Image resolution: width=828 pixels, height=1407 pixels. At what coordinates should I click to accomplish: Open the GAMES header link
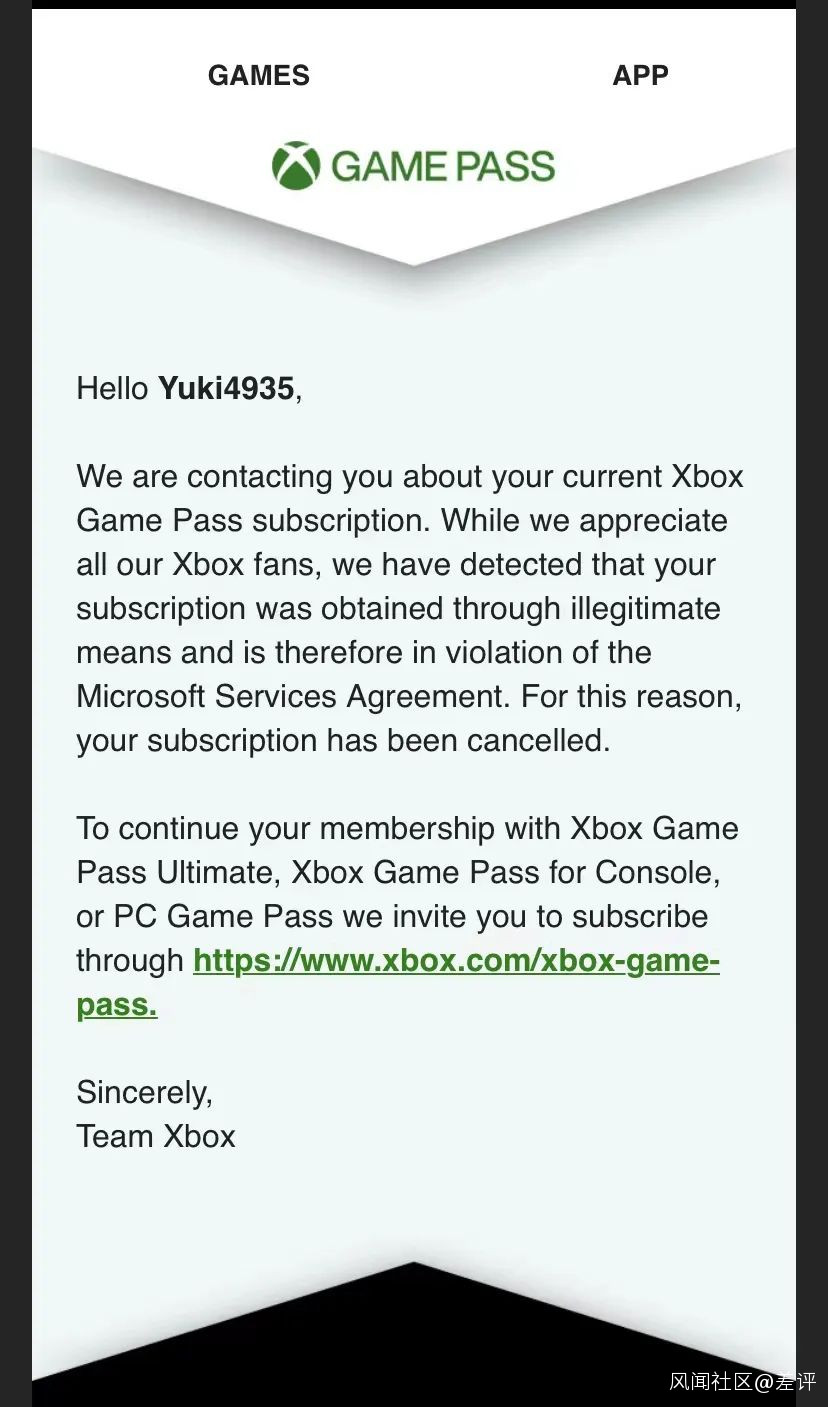(258, 75)
